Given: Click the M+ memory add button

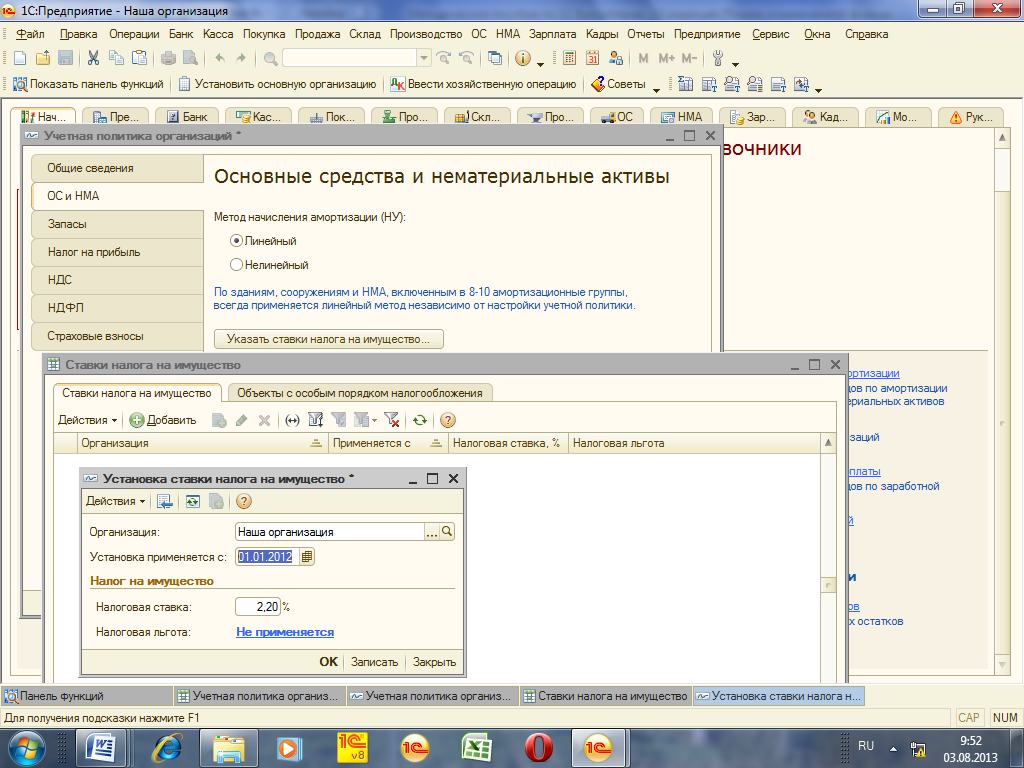Looking at the screenshot, I should pyautogui.click(x=666, y=58).
